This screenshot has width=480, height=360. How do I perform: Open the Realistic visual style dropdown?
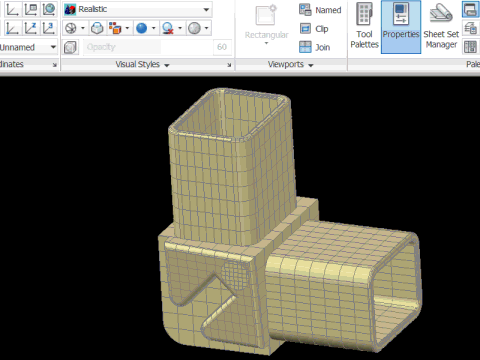pyautogui.click(x=137, y=9)
